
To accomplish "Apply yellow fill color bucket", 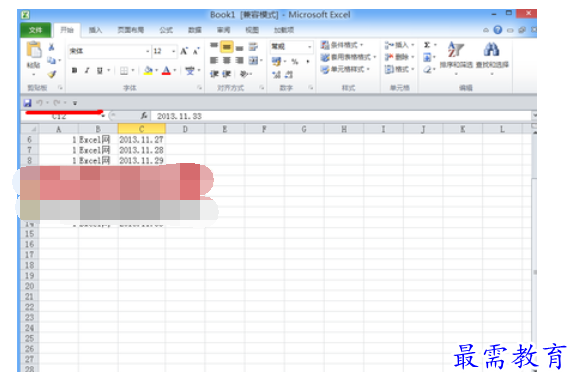I will (148, 70).
